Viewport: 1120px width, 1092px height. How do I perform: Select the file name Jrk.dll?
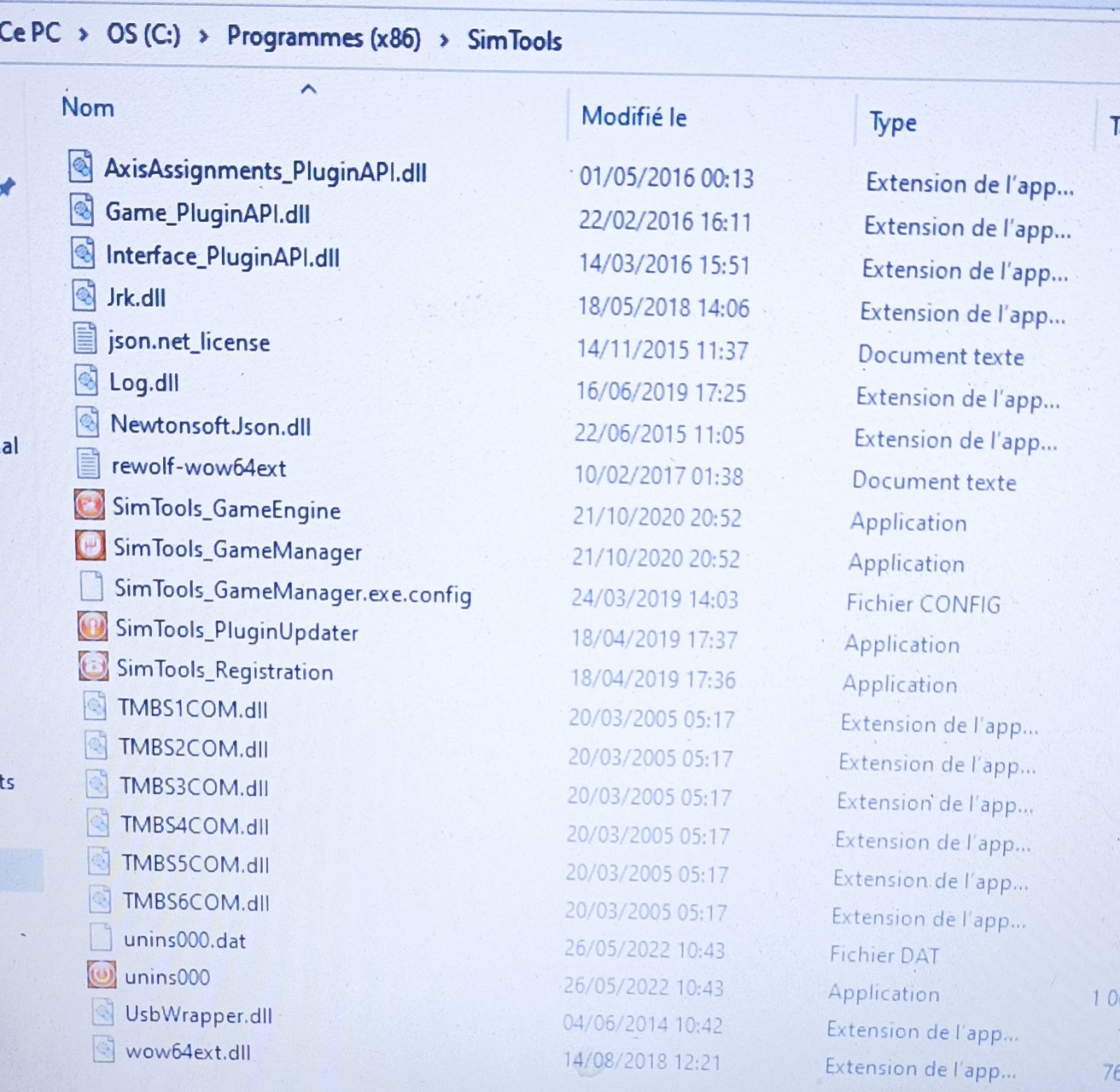(136, 298)
